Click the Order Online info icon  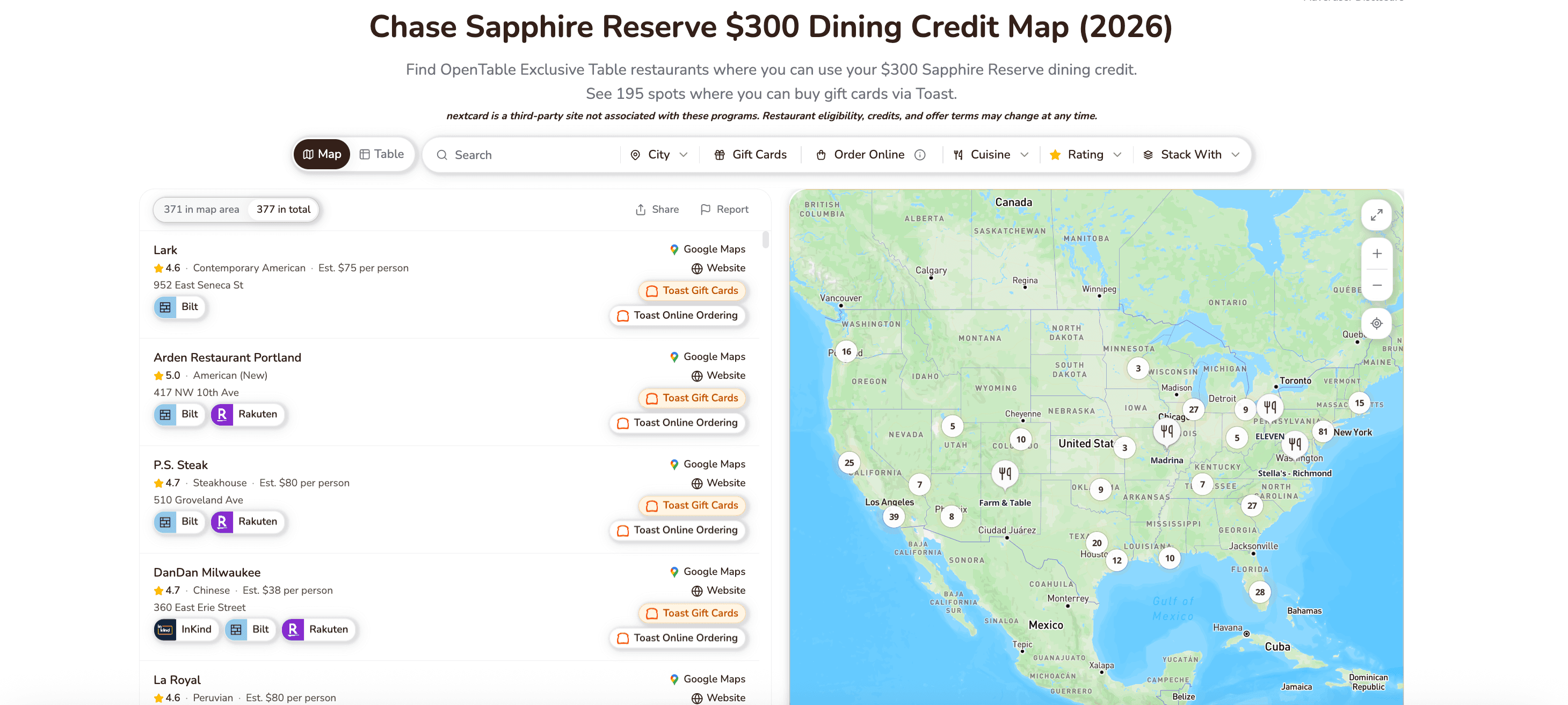[x=920, y=155]
